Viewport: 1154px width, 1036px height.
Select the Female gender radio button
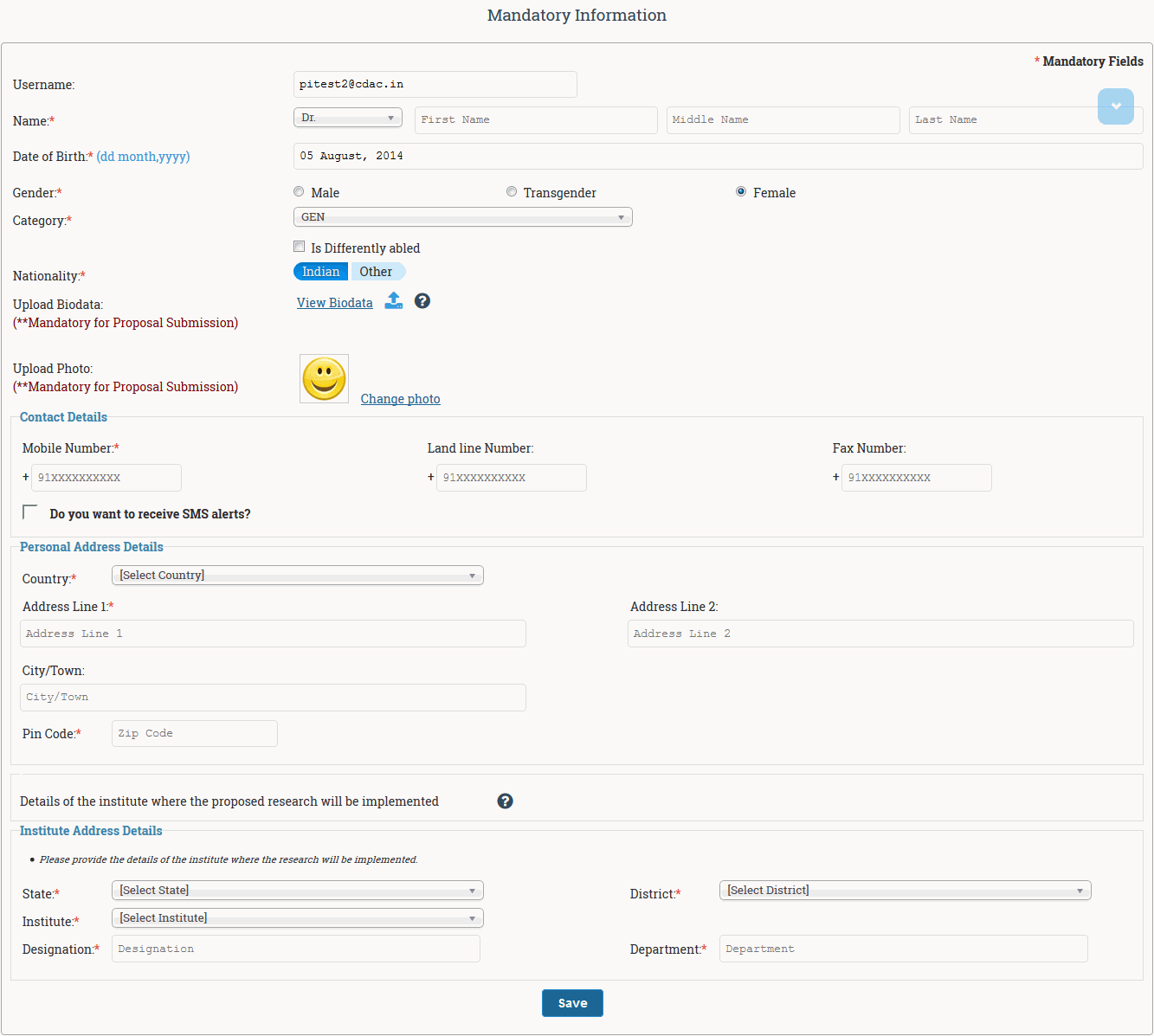tap(741, 191)
